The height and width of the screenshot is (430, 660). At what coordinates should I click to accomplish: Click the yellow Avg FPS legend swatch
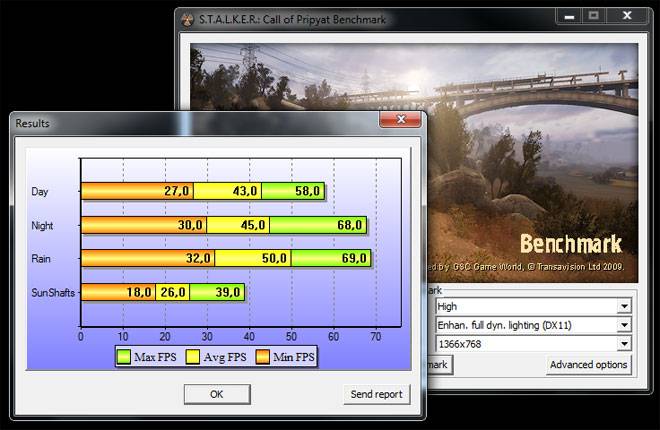click(193, 357)
